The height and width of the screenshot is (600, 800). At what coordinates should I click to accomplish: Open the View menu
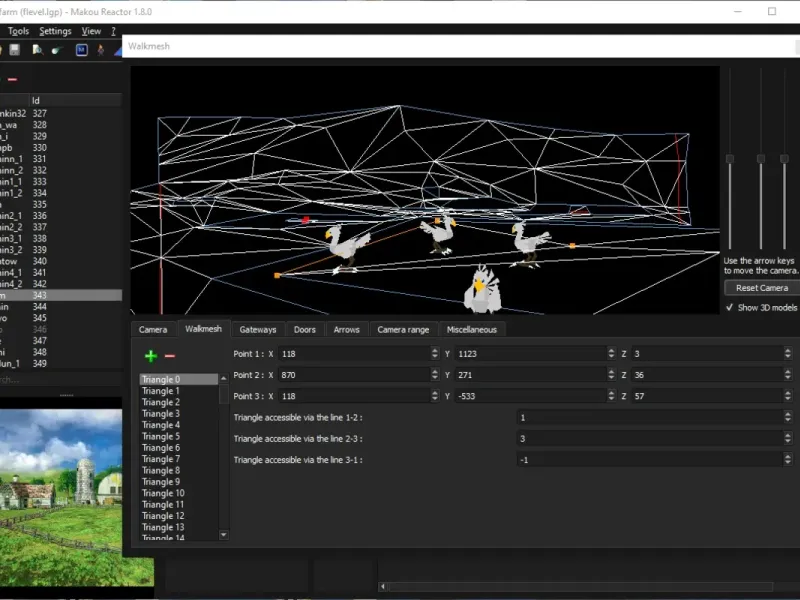pyautogui.click(x=91, y=31)
